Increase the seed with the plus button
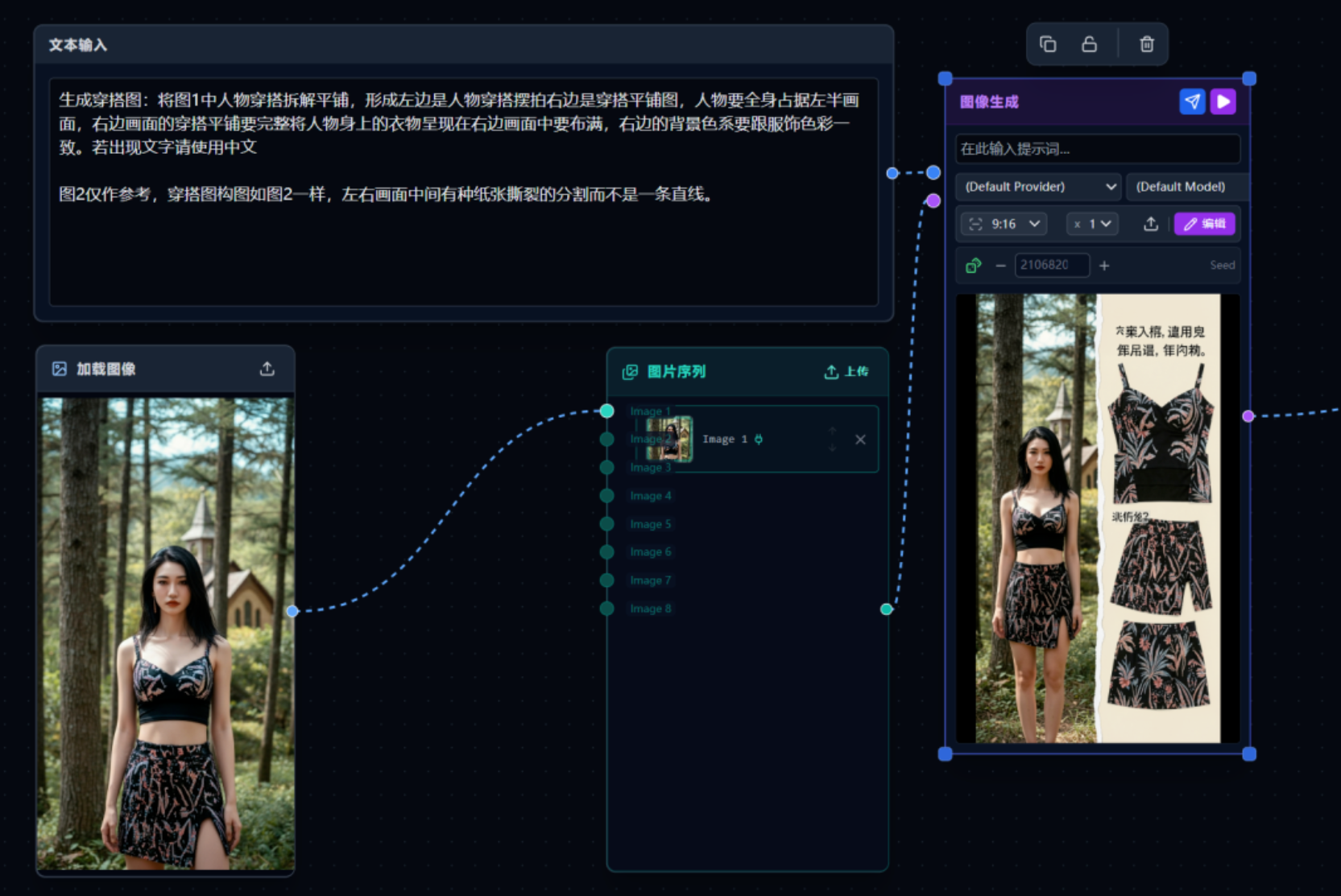1341x896 pixels. tap(1104, 265)
